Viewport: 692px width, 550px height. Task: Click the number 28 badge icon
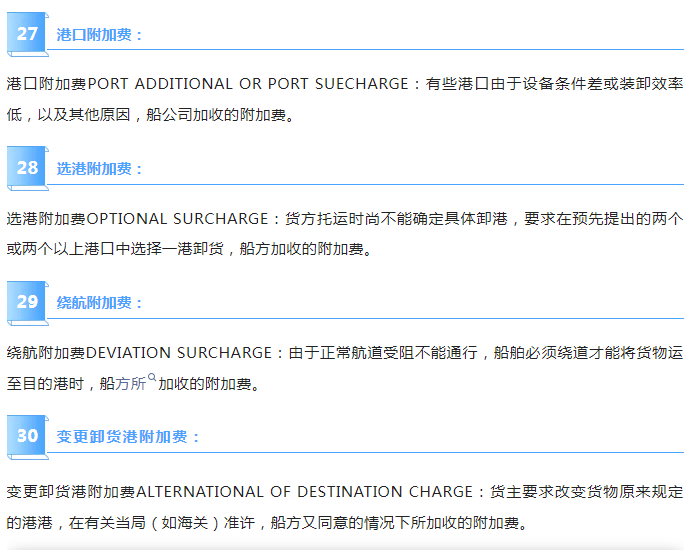pos(27,168)
